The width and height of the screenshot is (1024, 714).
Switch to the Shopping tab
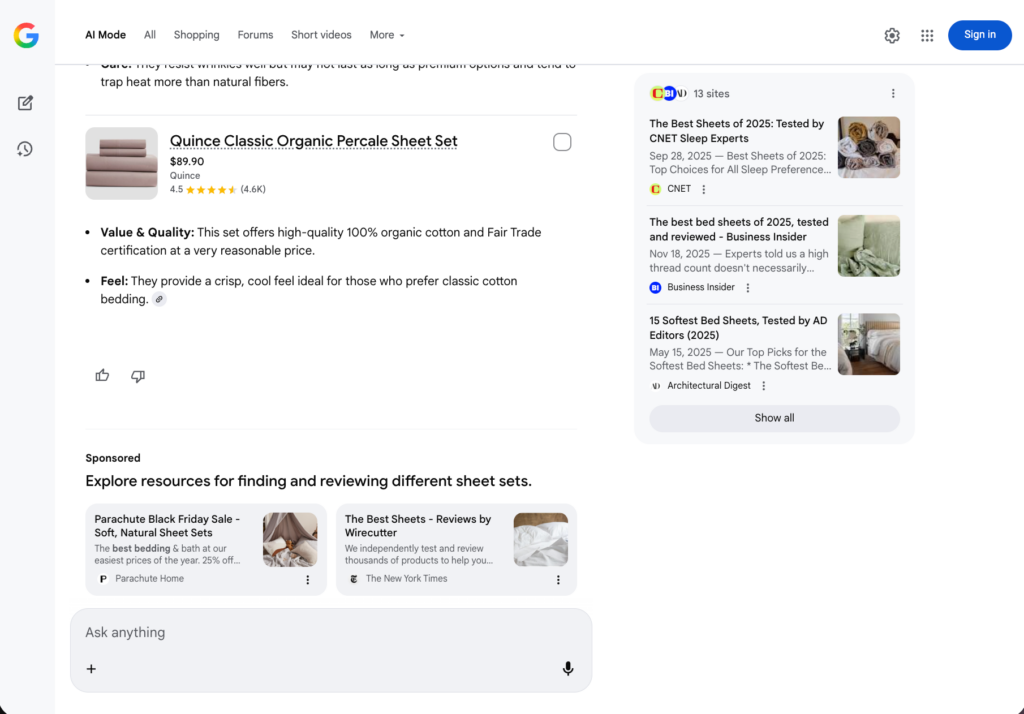click(197, 35)
